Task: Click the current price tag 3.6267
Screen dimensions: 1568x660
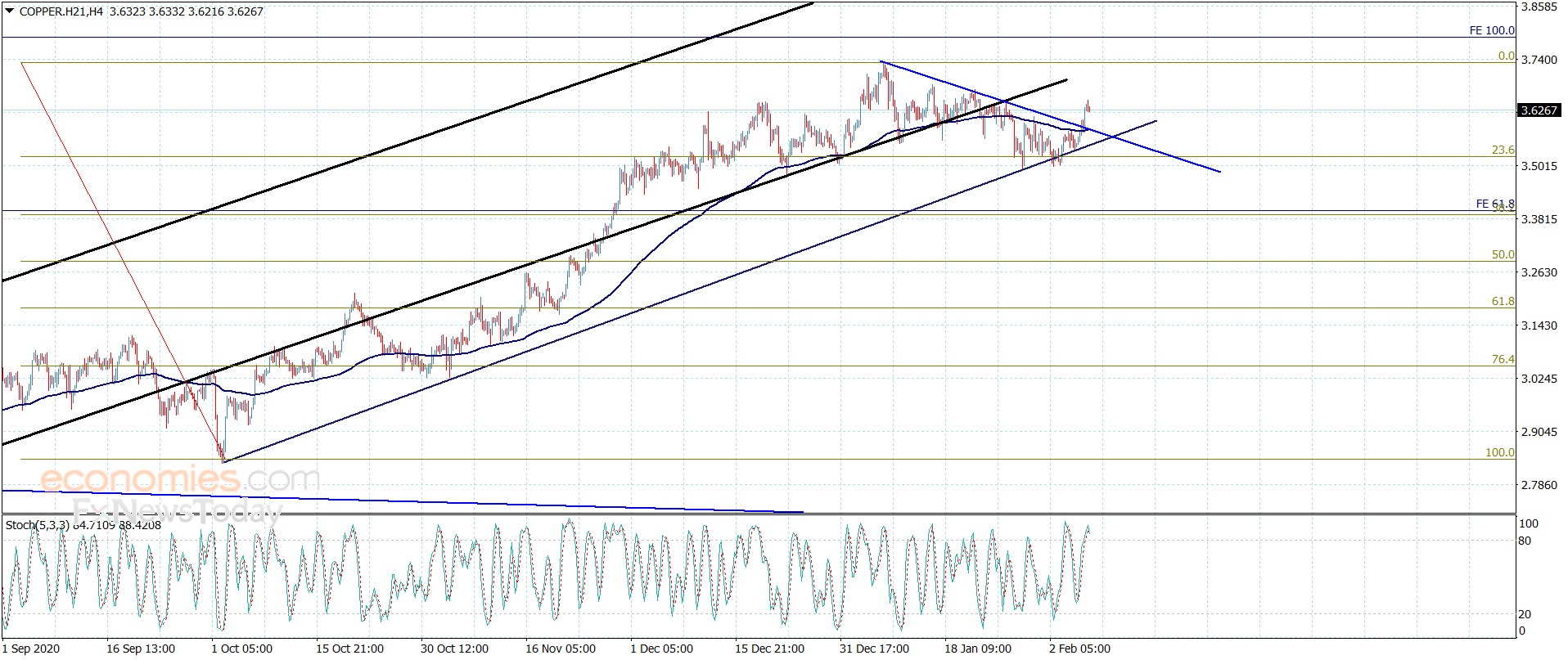Action: point(1539,110)
